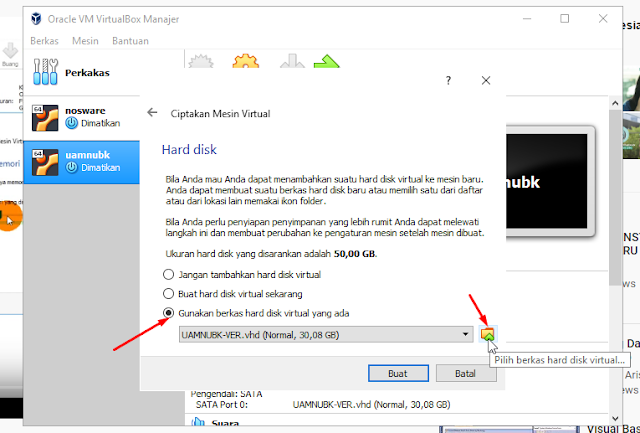The image size is (640, 433).
Task: Click the Perkakas label
Action: pos(87,73)
